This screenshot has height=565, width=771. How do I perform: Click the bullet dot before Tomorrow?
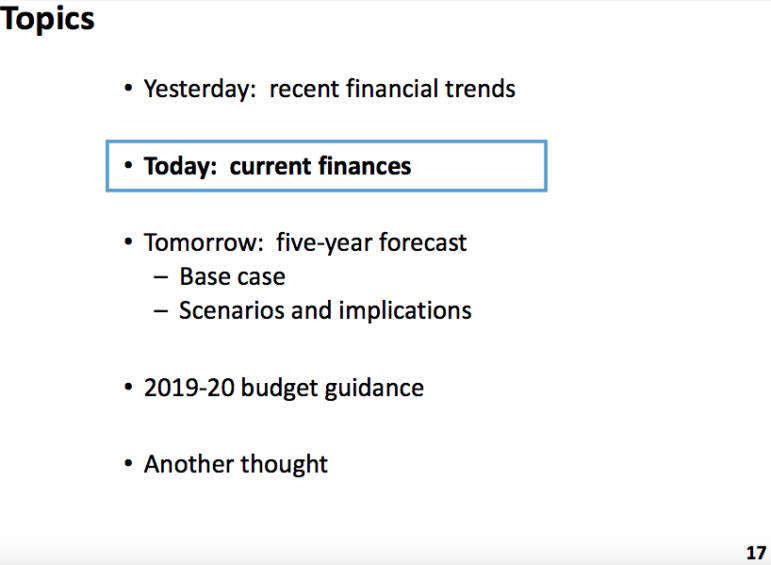pyautogui.click(x=128, y=242)
